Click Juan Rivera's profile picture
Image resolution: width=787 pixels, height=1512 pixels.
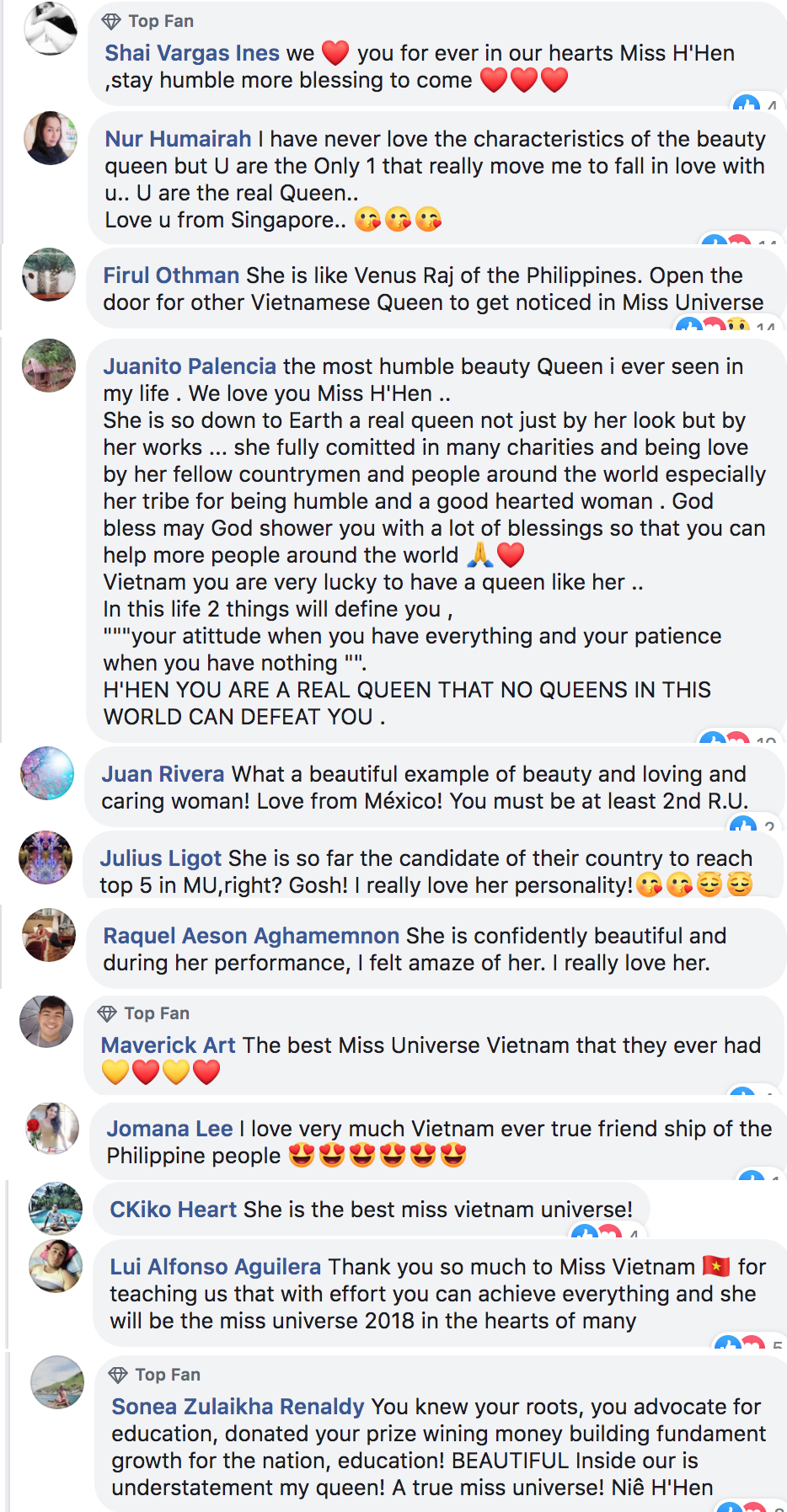point(47,772)
